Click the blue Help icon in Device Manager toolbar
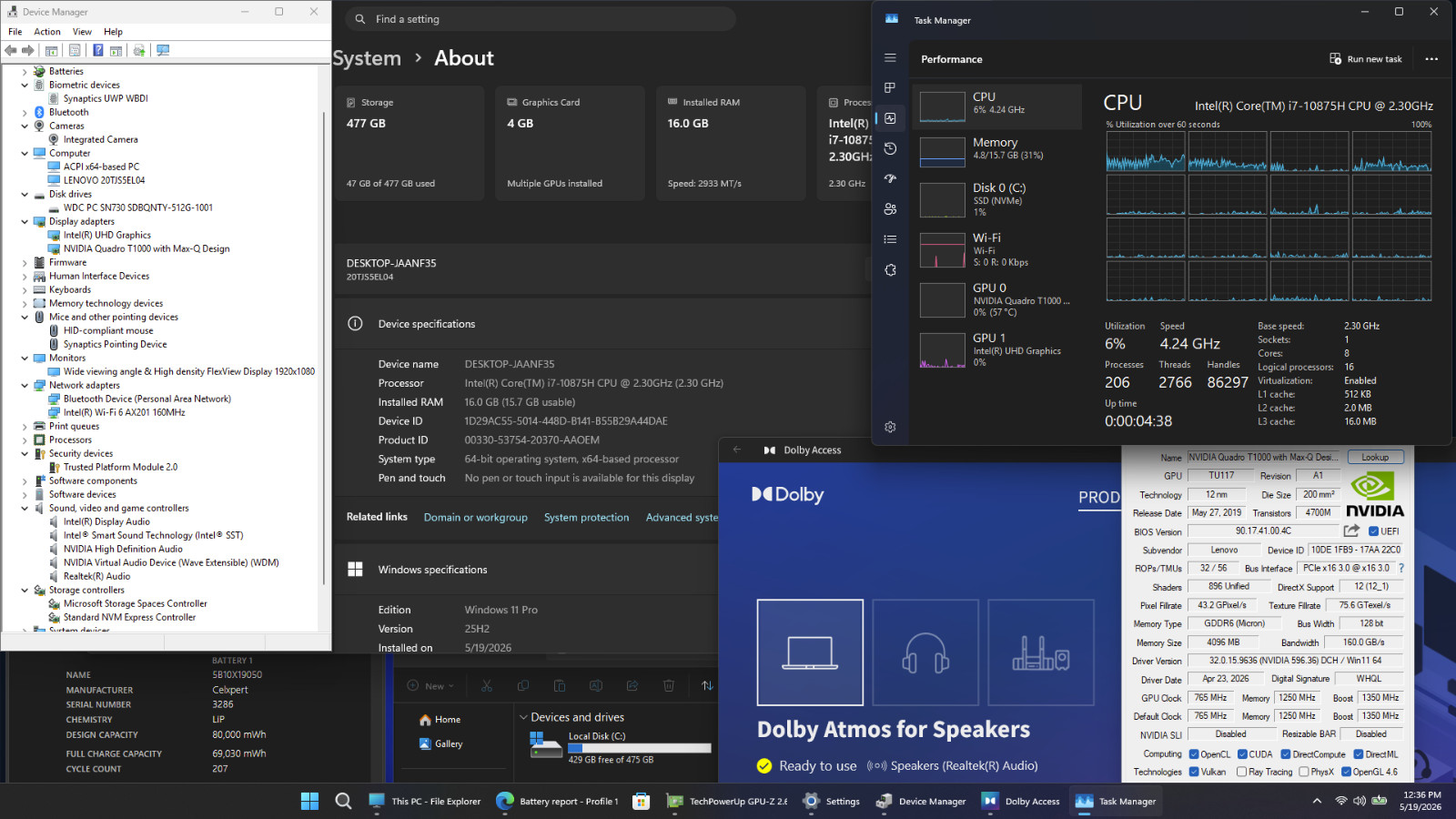 (x=97, y=51)
